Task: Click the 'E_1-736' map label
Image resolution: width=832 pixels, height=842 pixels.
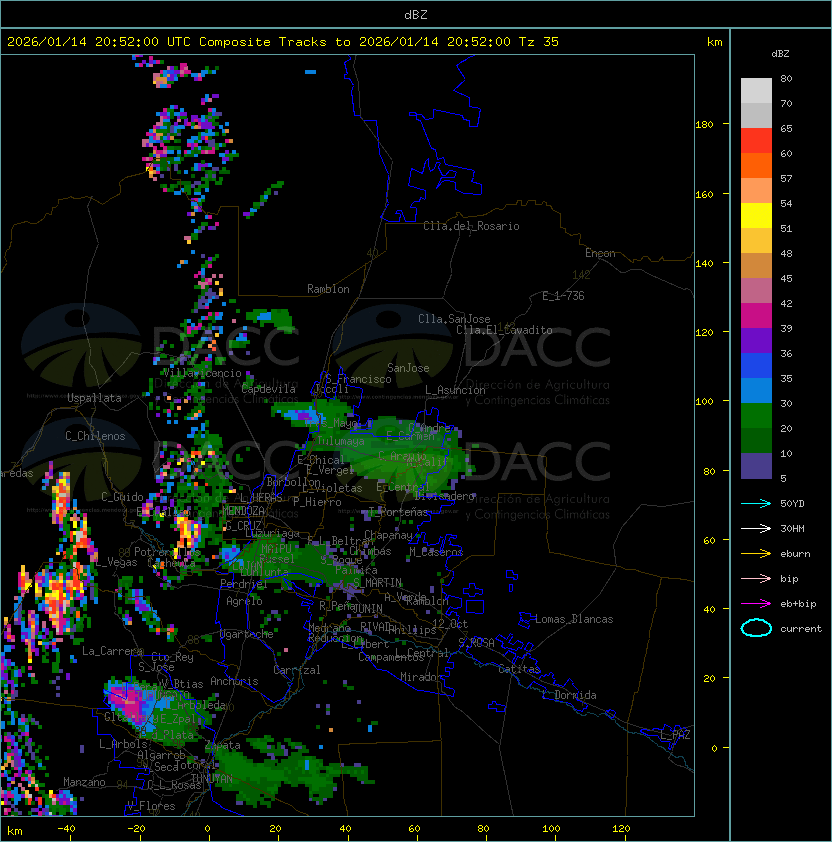Action: (563, 296)
